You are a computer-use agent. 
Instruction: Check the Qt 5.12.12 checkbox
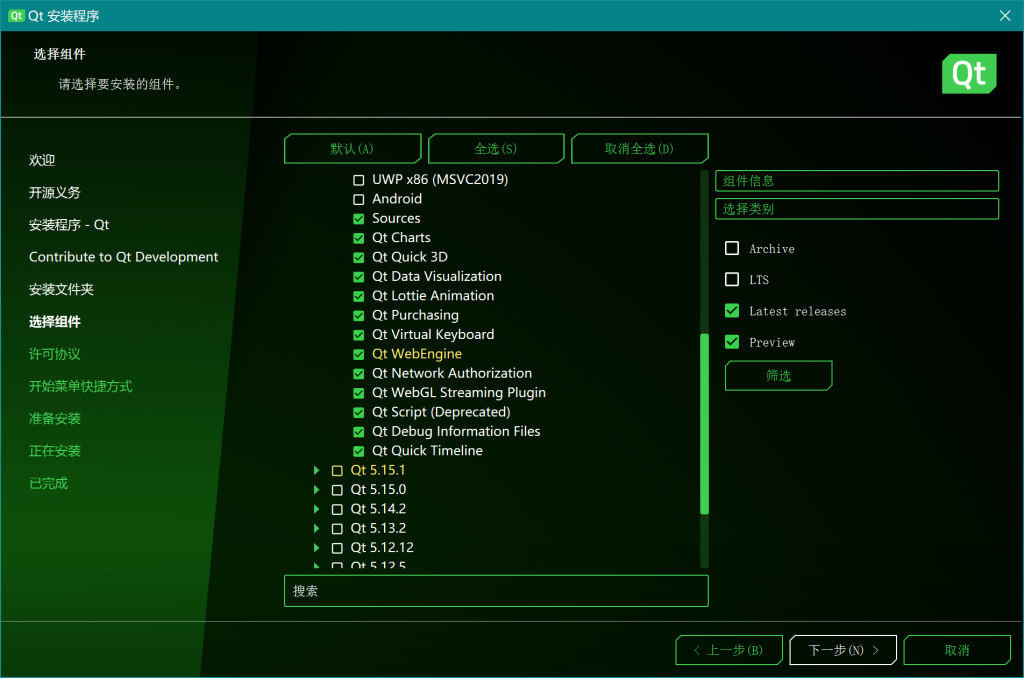(337, 548)
